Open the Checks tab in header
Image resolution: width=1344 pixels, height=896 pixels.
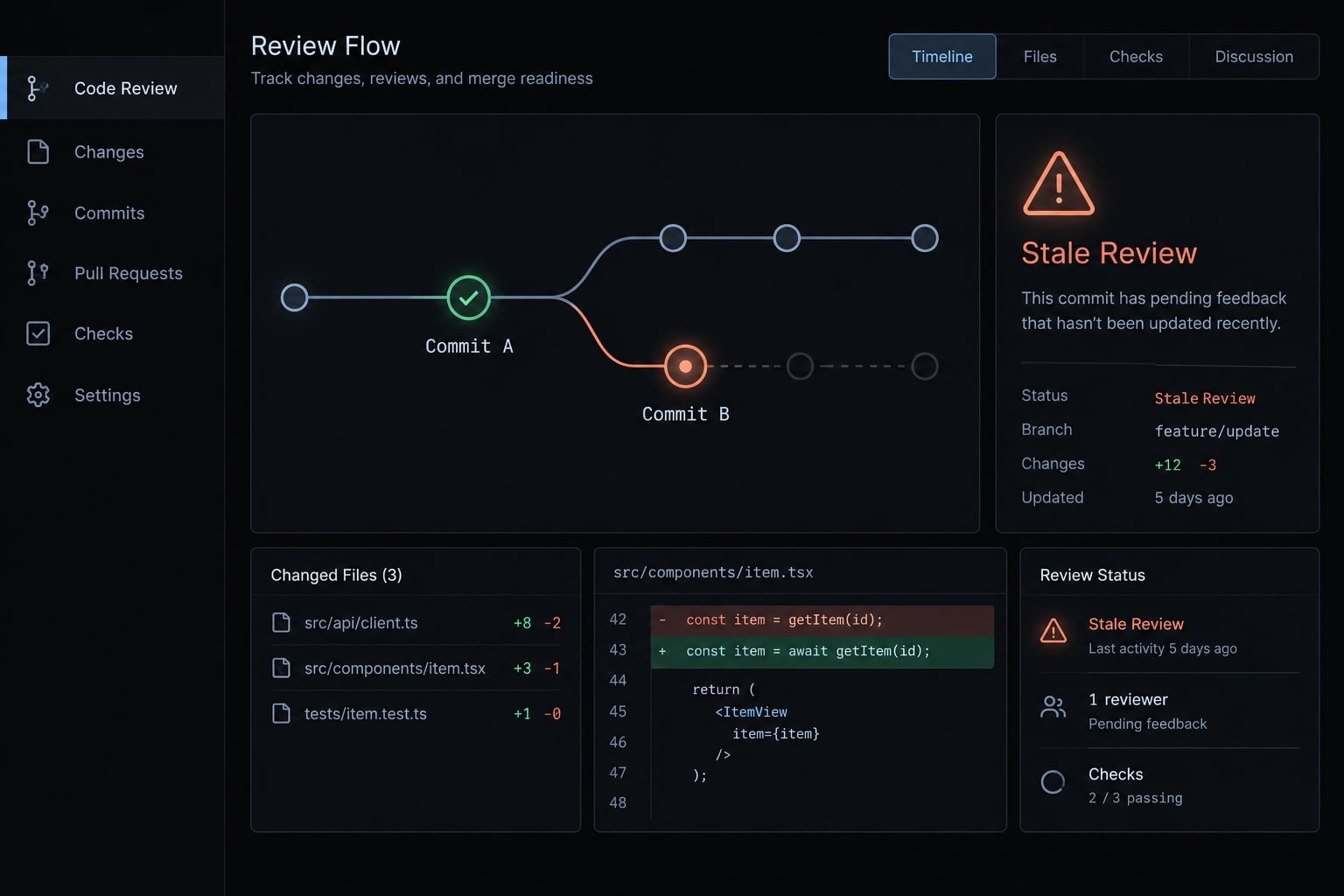coord(1136,57)
